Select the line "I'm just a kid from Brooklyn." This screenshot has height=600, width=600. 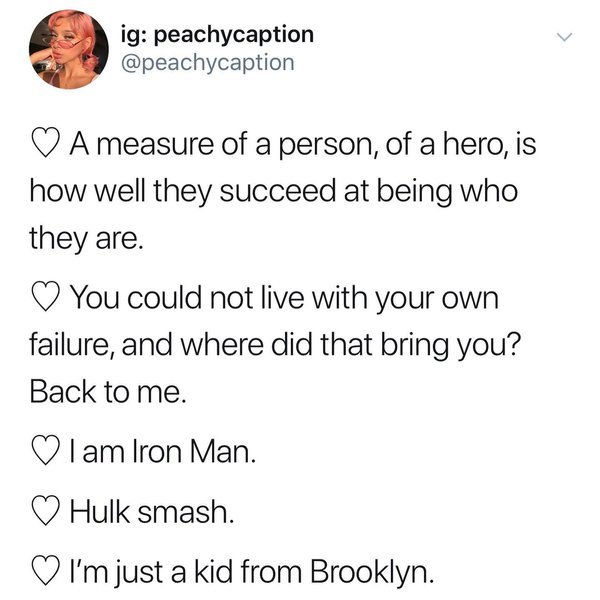click(250, 573)
